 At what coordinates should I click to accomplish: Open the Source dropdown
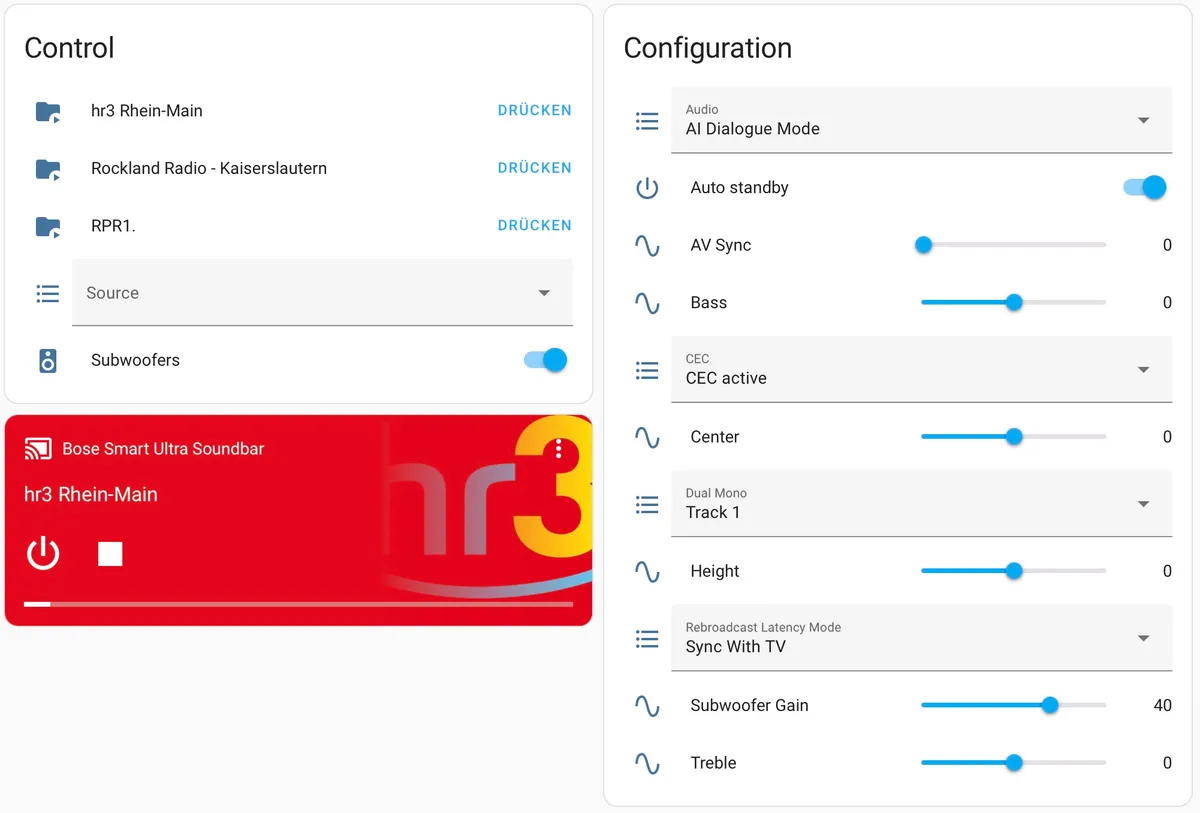pyautogui.click(x=322, y=293)
